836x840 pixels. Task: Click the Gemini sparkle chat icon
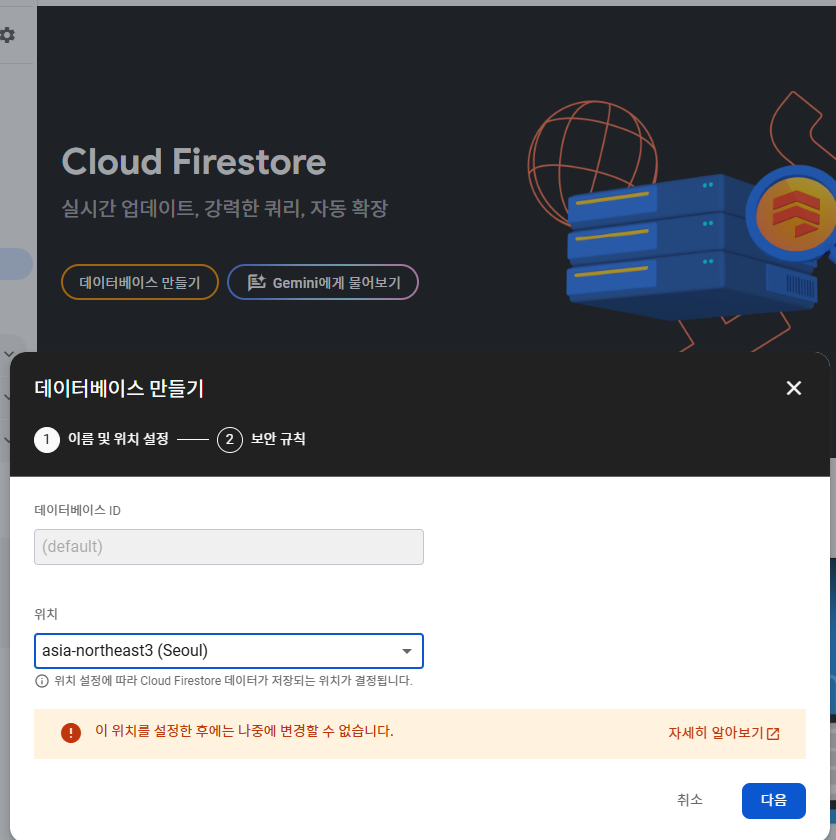(x=257, y=282)
